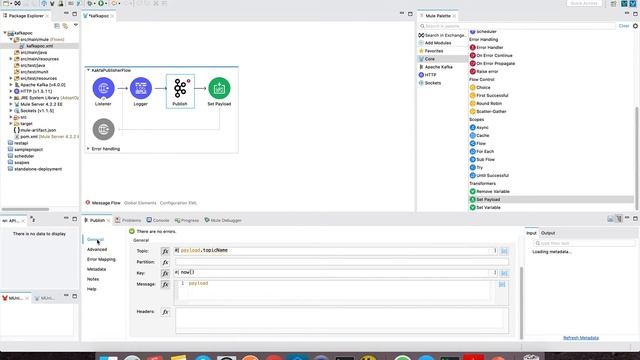
Task: Open expression editor icon beside Topic field
Action: coord(504,251)
